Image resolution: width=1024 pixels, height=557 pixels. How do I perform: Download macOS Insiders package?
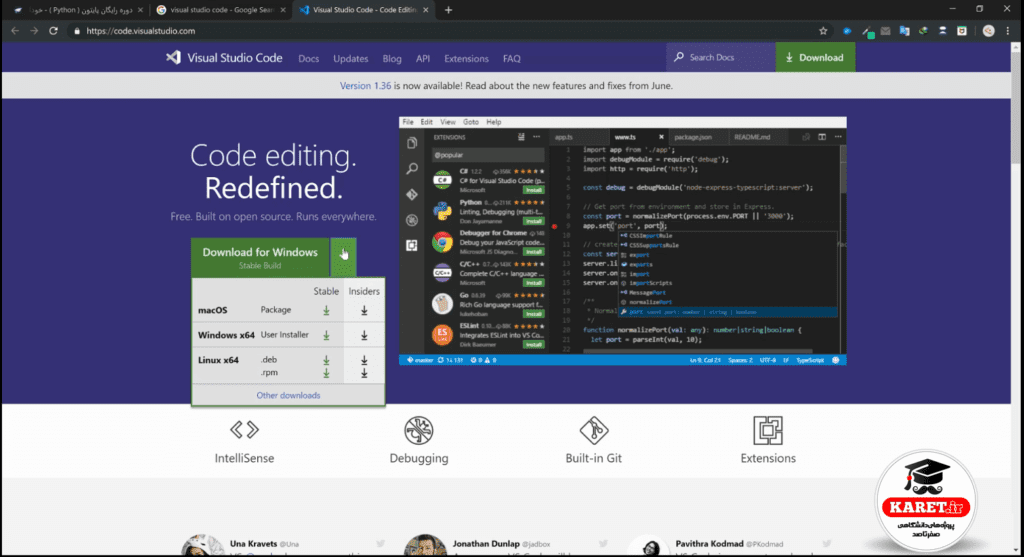coord(364,311)
